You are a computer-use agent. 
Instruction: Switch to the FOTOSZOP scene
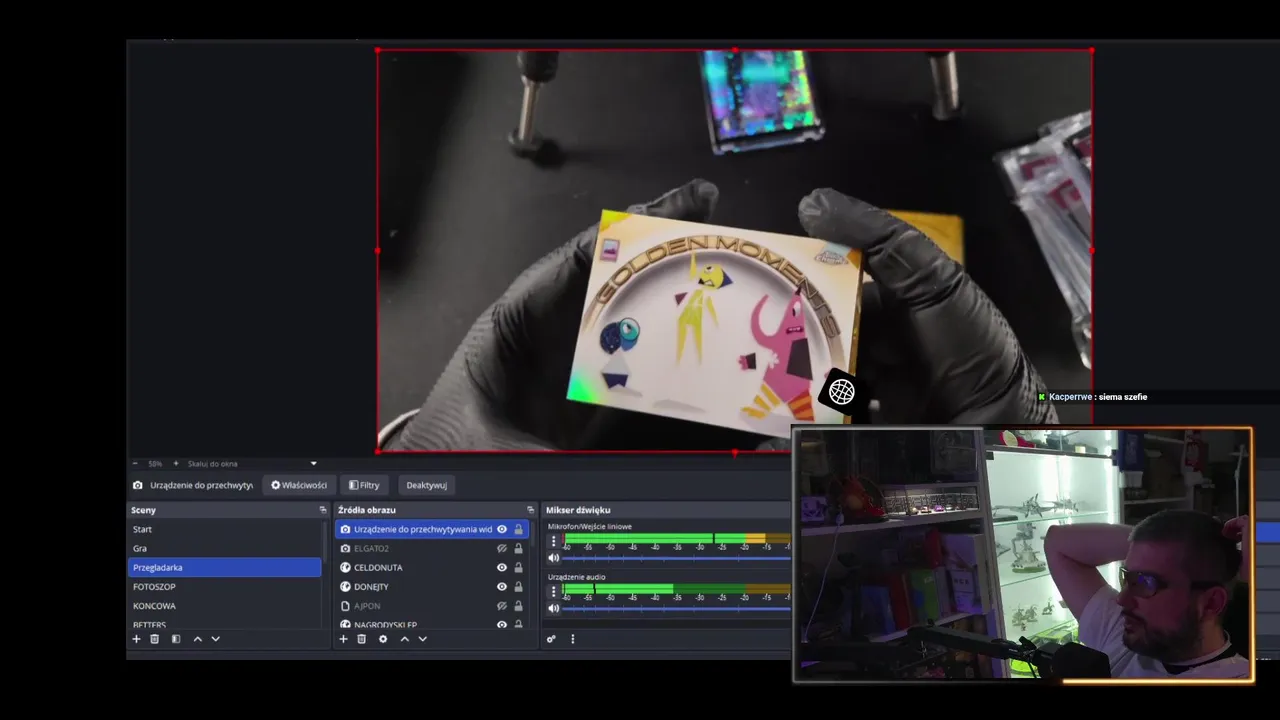tap(225, 586)
